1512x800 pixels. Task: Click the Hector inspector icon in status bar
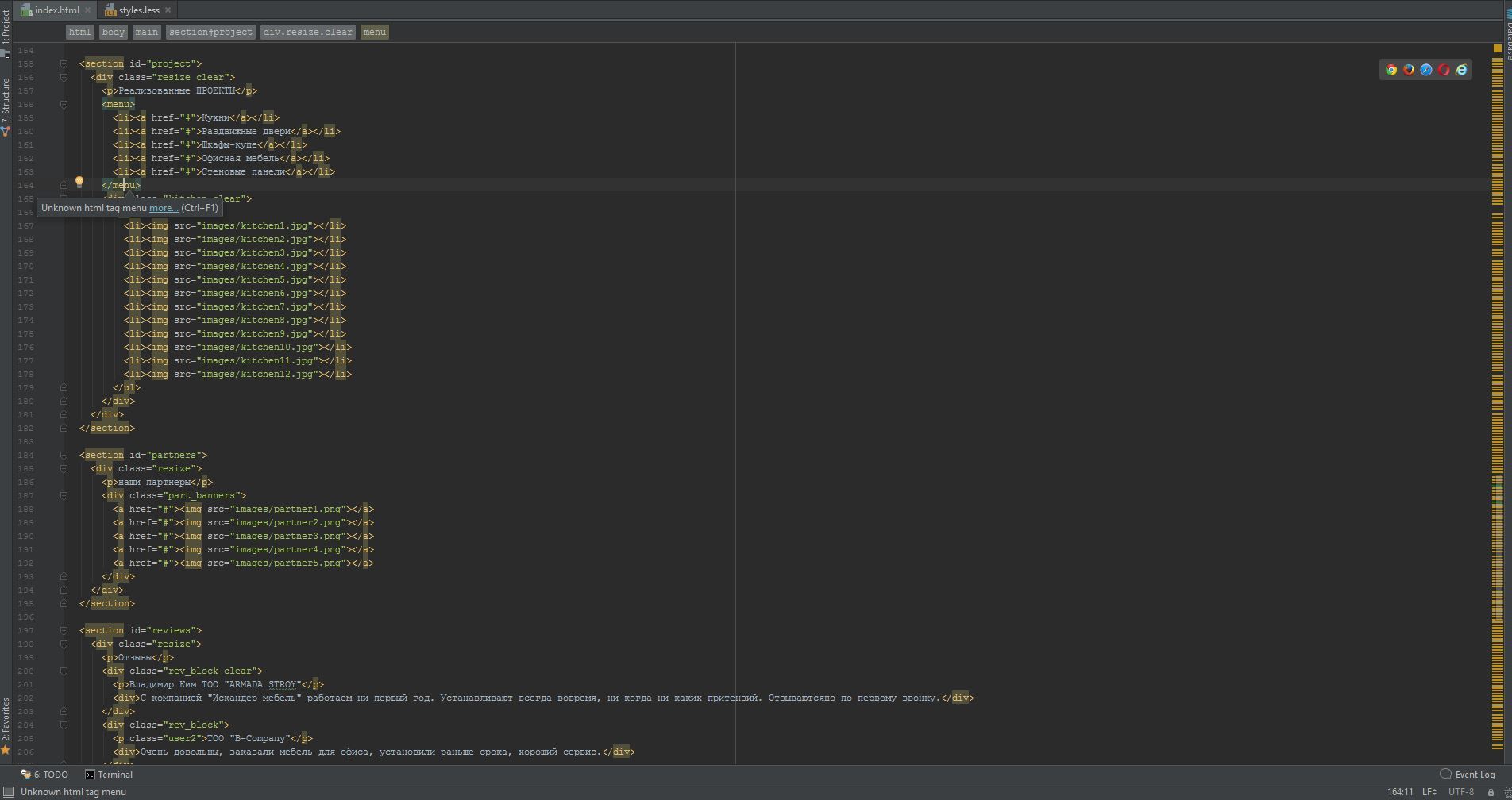click(1507, 792)
